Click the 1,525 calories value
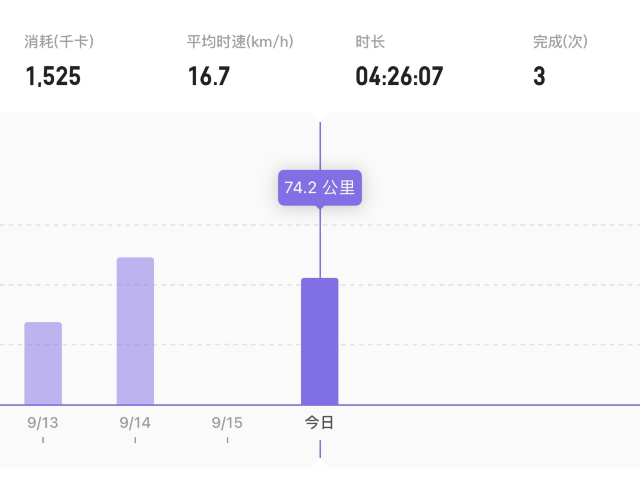This screenshot has width=640, height=480. (53, 76)
